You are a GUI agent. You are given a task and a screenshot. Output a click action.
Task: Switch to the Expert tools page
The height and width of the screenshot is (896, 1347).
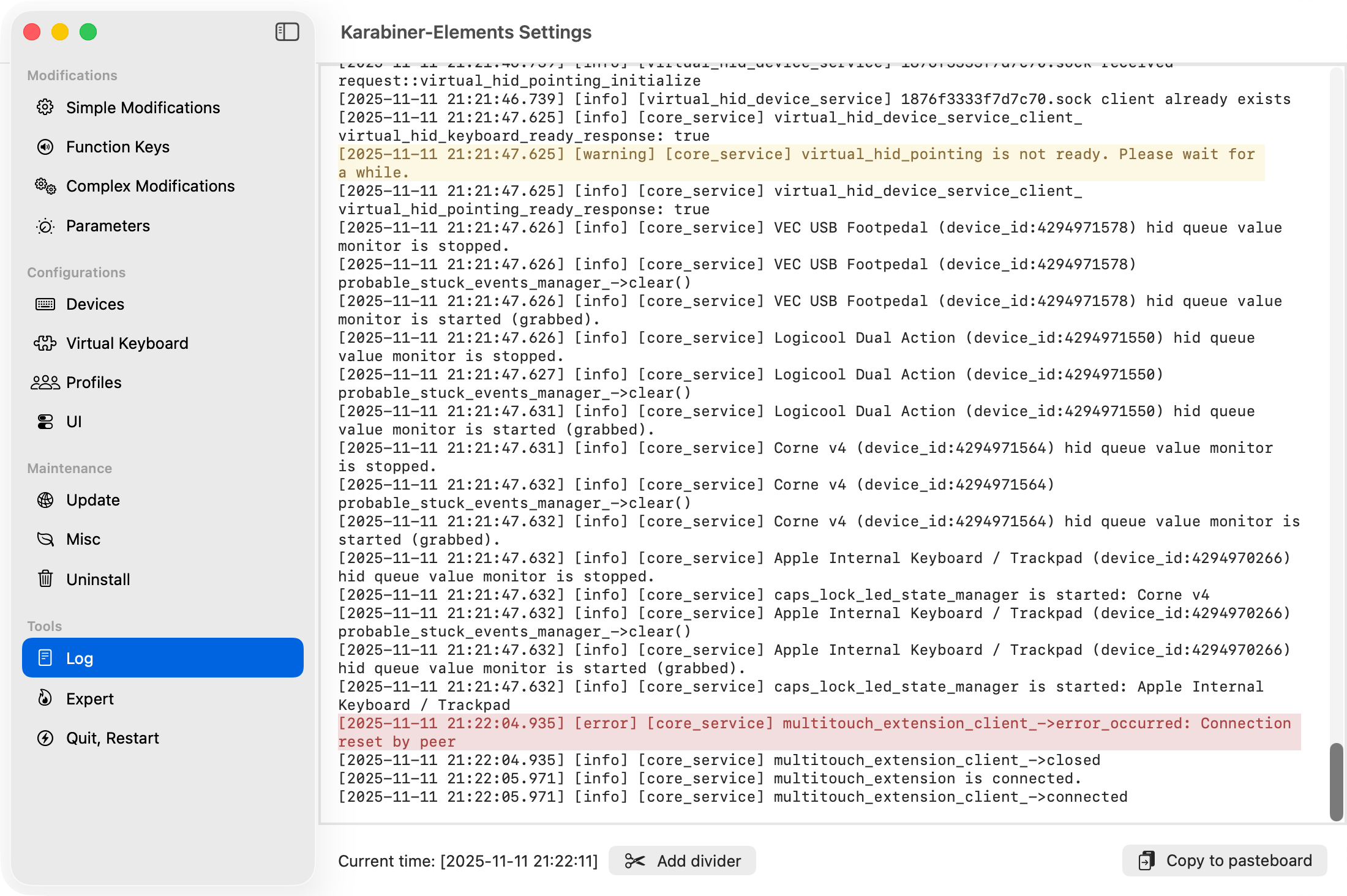click(90, 699)
